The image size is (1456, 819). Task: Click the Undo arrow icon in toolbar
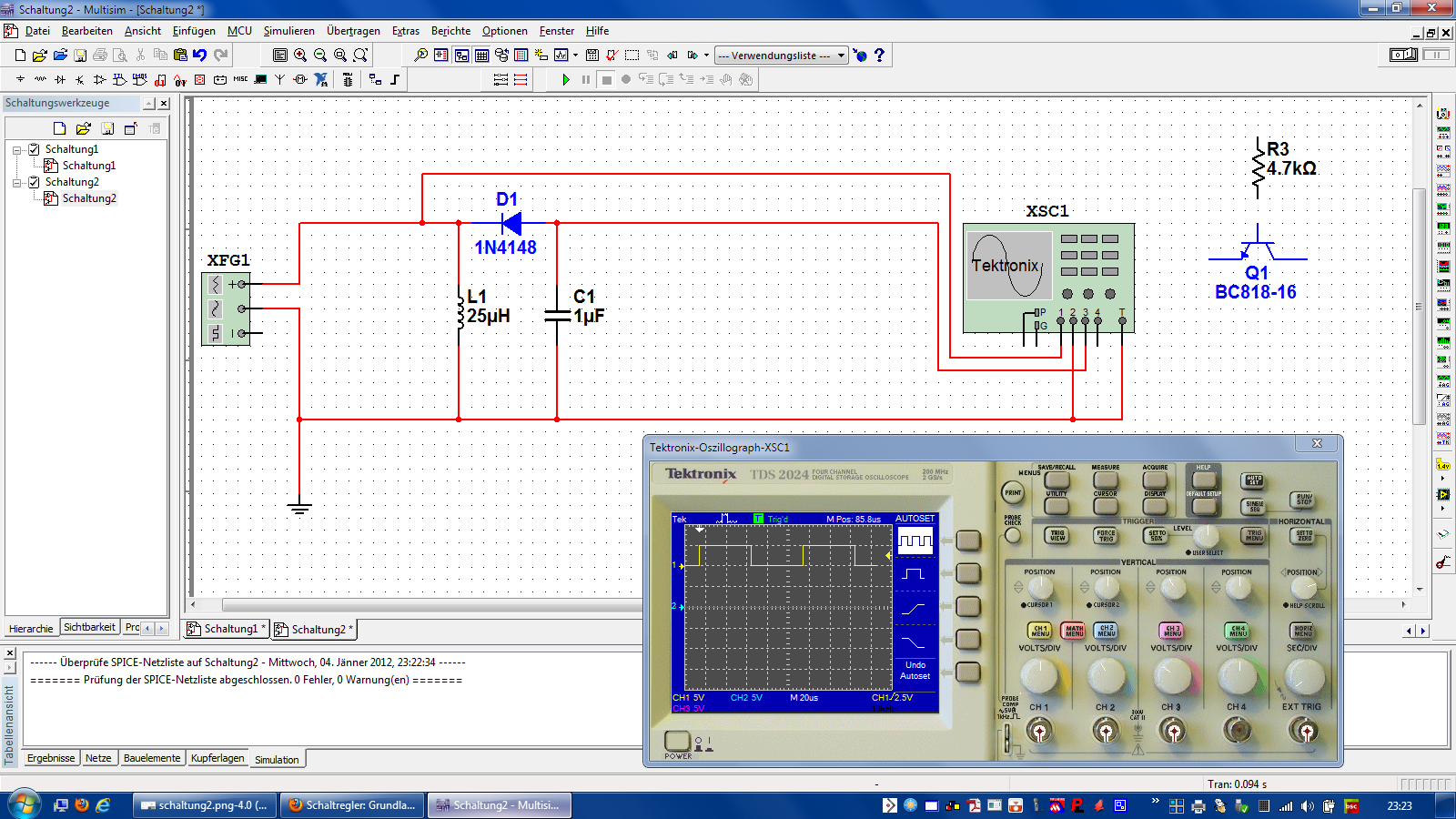200,56
